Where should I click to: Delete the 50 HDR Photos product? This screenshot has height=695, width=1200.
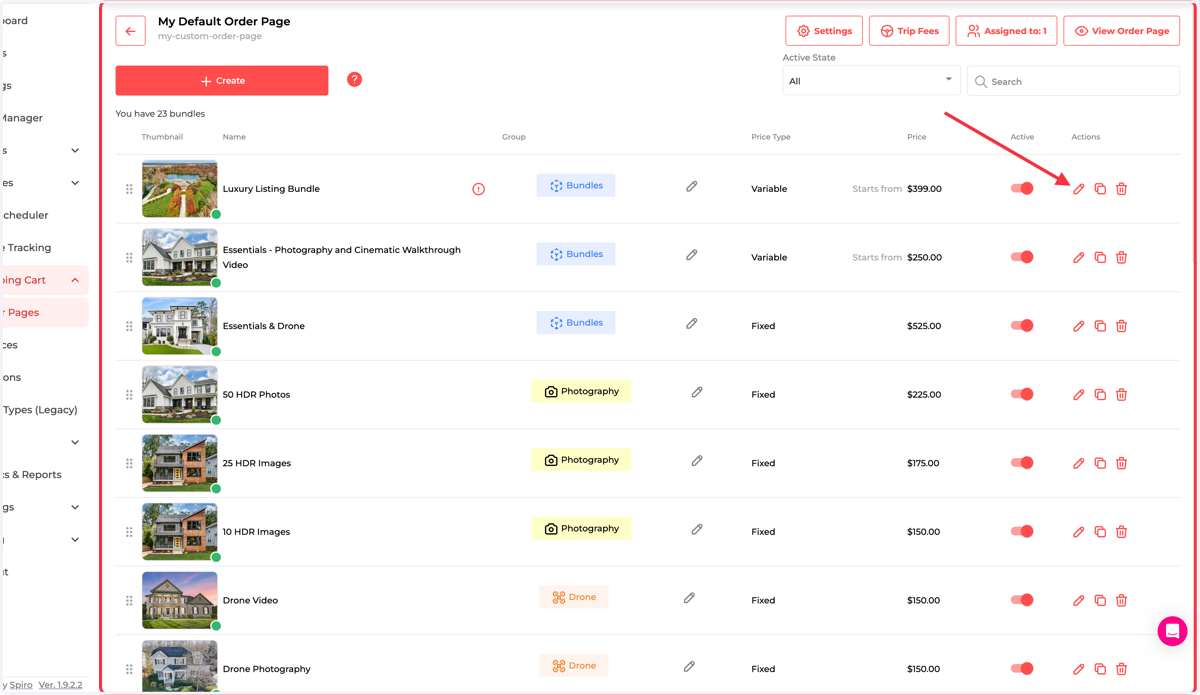[1121, 395]
